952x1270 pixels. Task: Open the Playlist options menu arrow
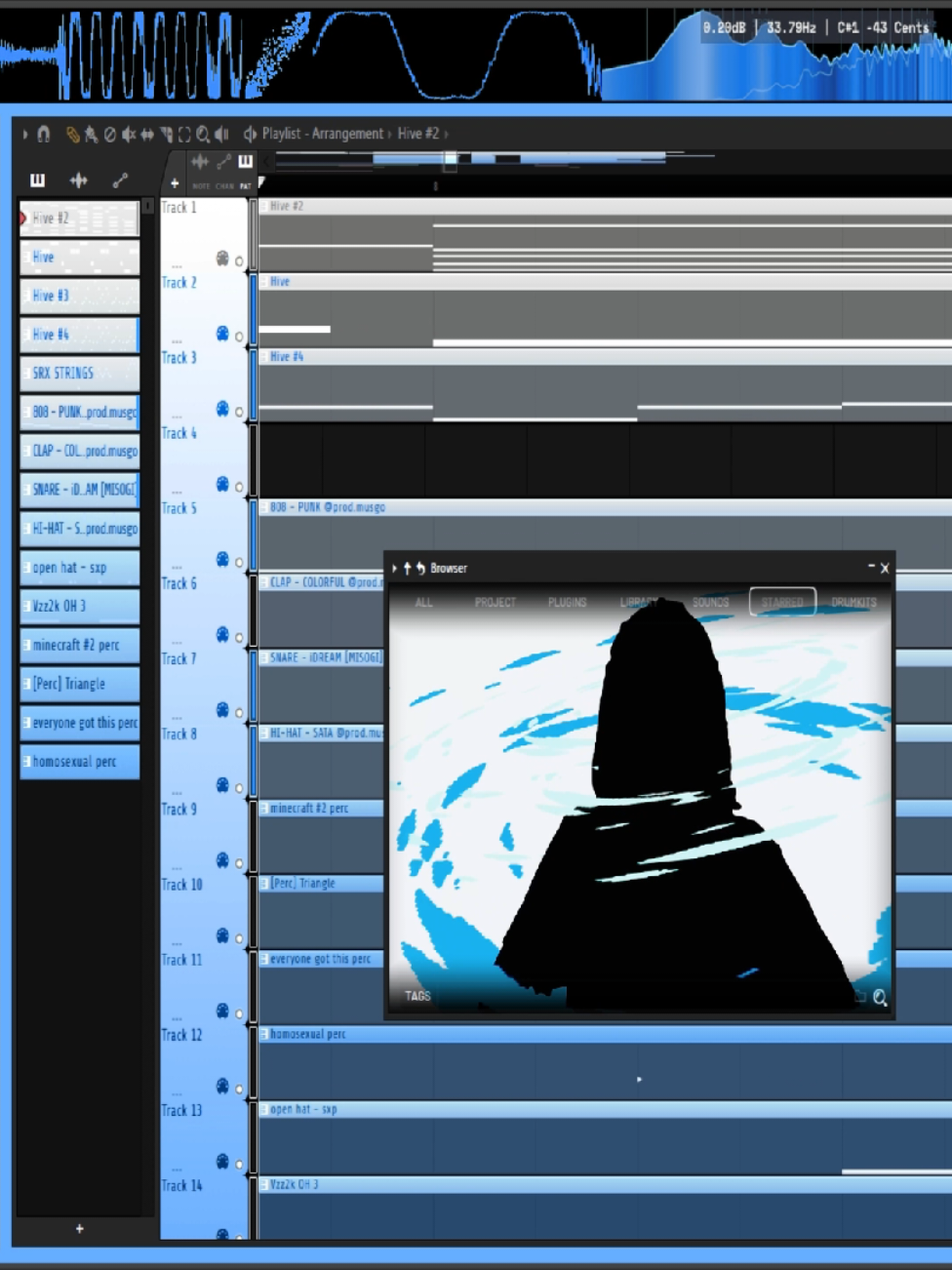(x=25, y=134)
